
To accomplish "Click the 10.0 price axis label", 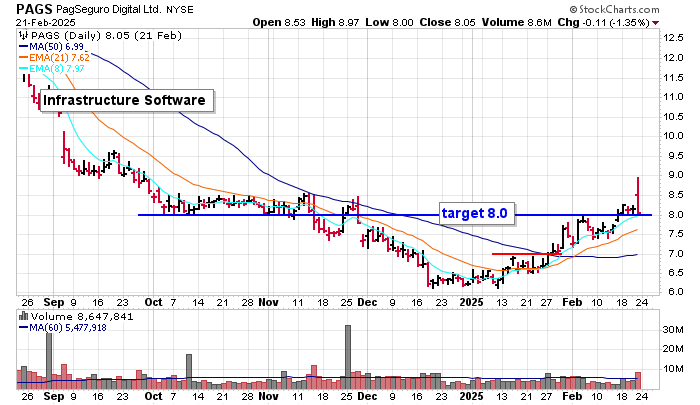I will click(673, 136).
